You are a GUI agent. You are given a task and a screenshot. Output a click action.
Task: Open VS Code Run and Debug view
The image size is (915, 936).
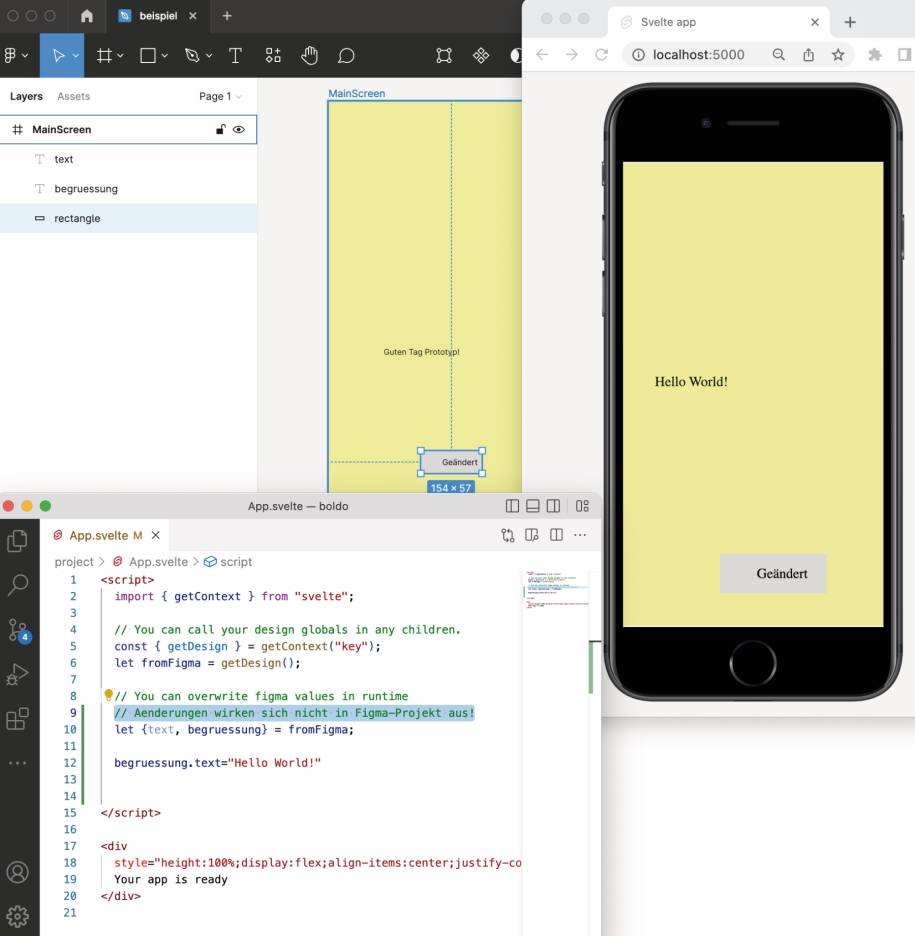(17, 675)
